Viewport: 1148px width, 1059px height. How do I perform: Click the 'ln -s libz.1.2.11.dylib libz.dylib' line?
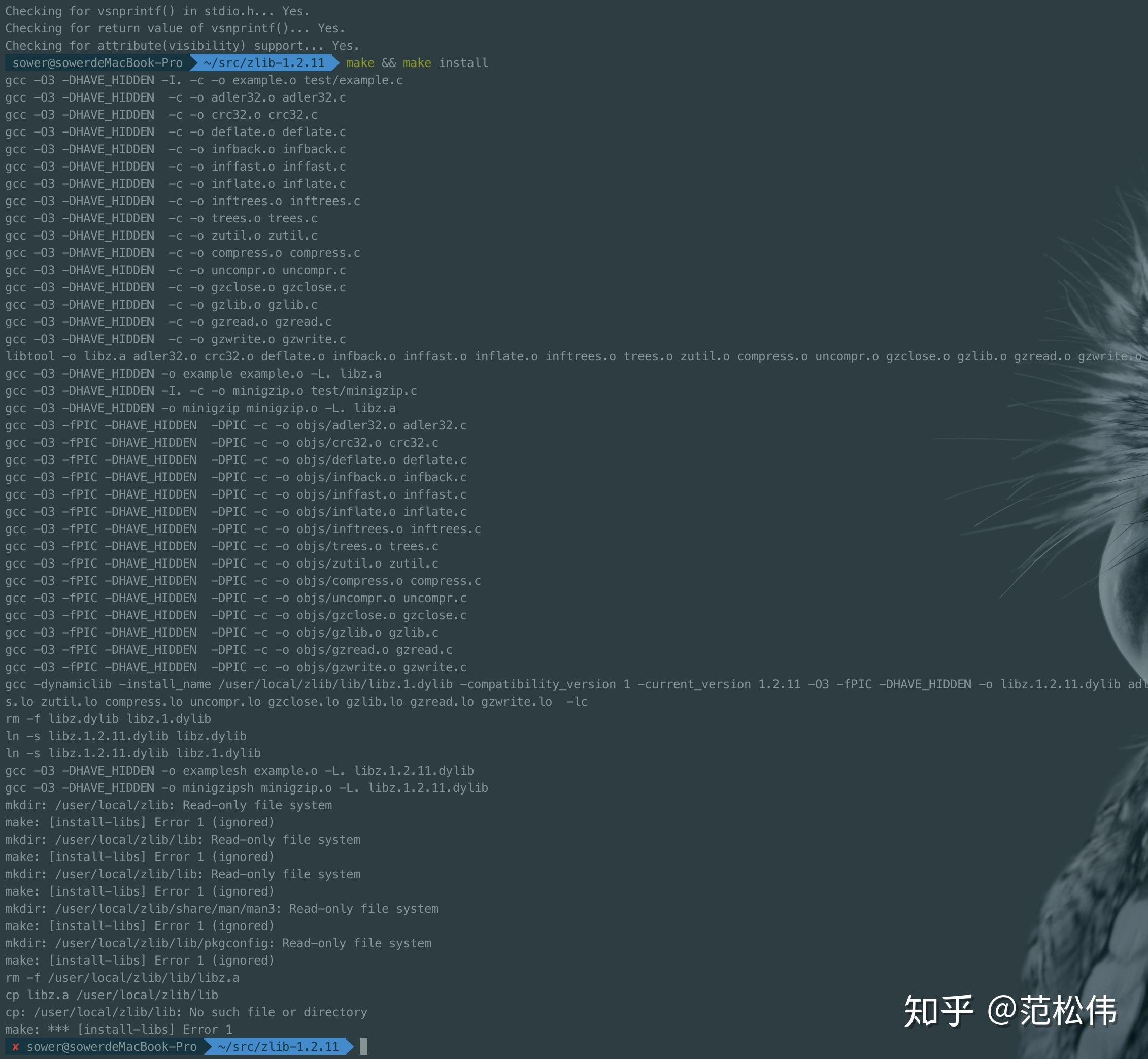point(126,736)
